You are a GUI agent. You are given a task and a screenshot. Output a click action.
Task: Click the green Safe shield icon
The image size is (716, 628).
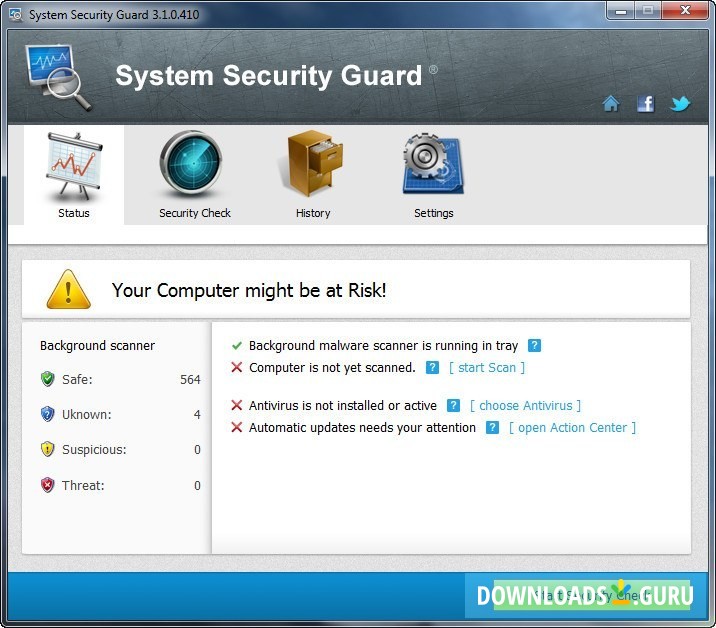[47, 379]
